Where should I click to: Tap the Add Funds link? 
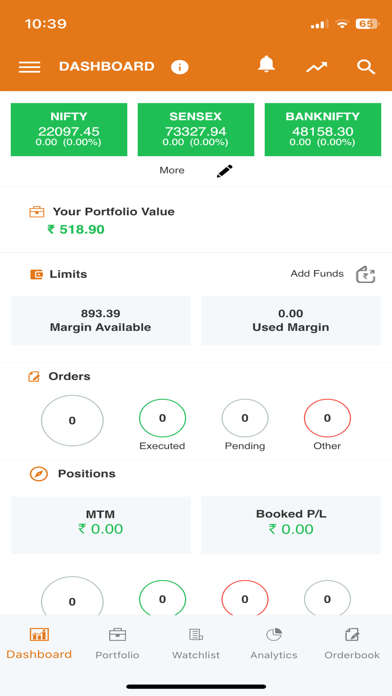pyautogui.click(x=317, y=274)
